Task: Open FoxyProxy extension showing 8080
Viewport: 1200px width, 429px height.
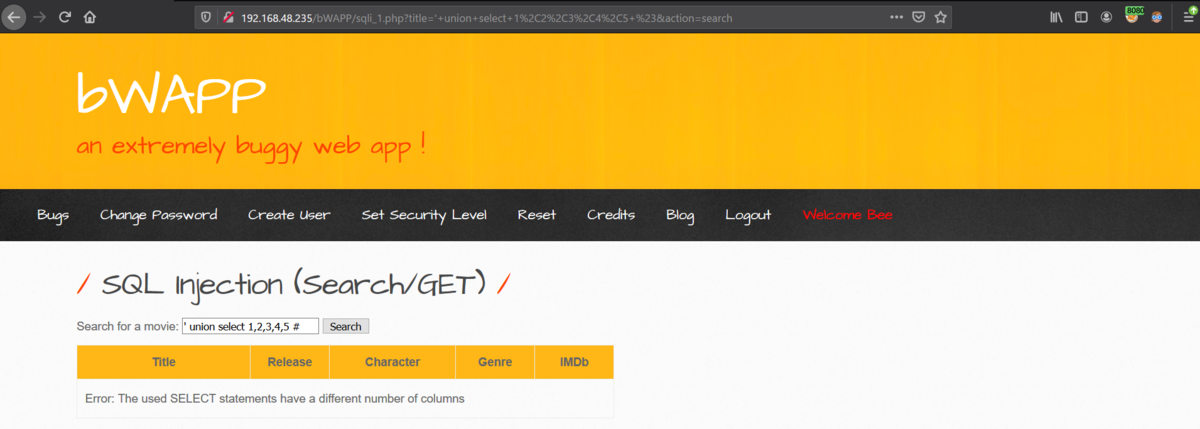Action: 1133,15
